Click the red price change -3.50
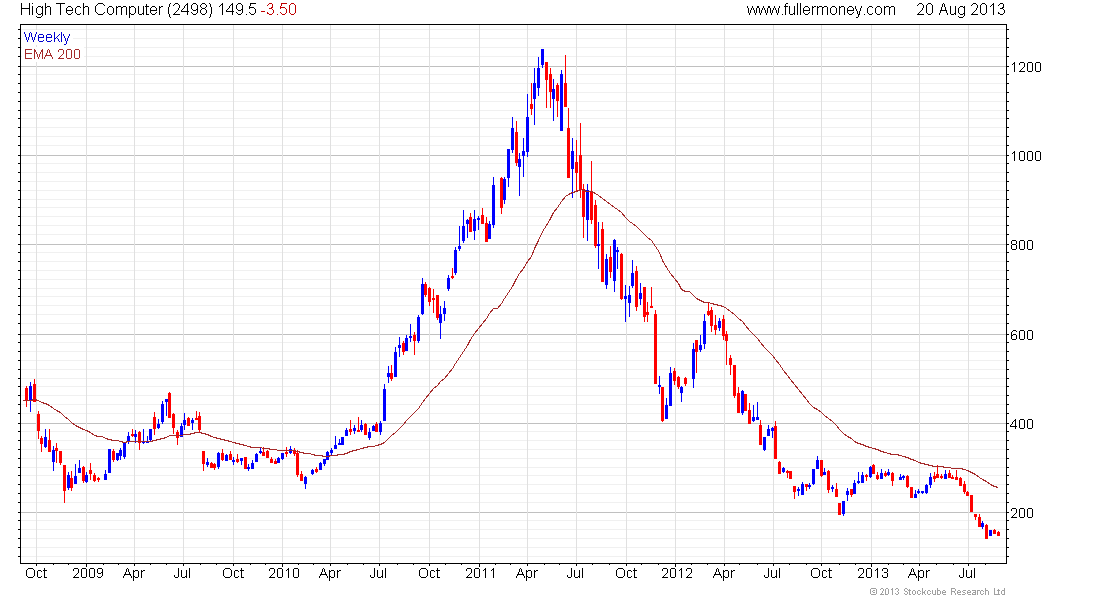 [x=279, y=10]
